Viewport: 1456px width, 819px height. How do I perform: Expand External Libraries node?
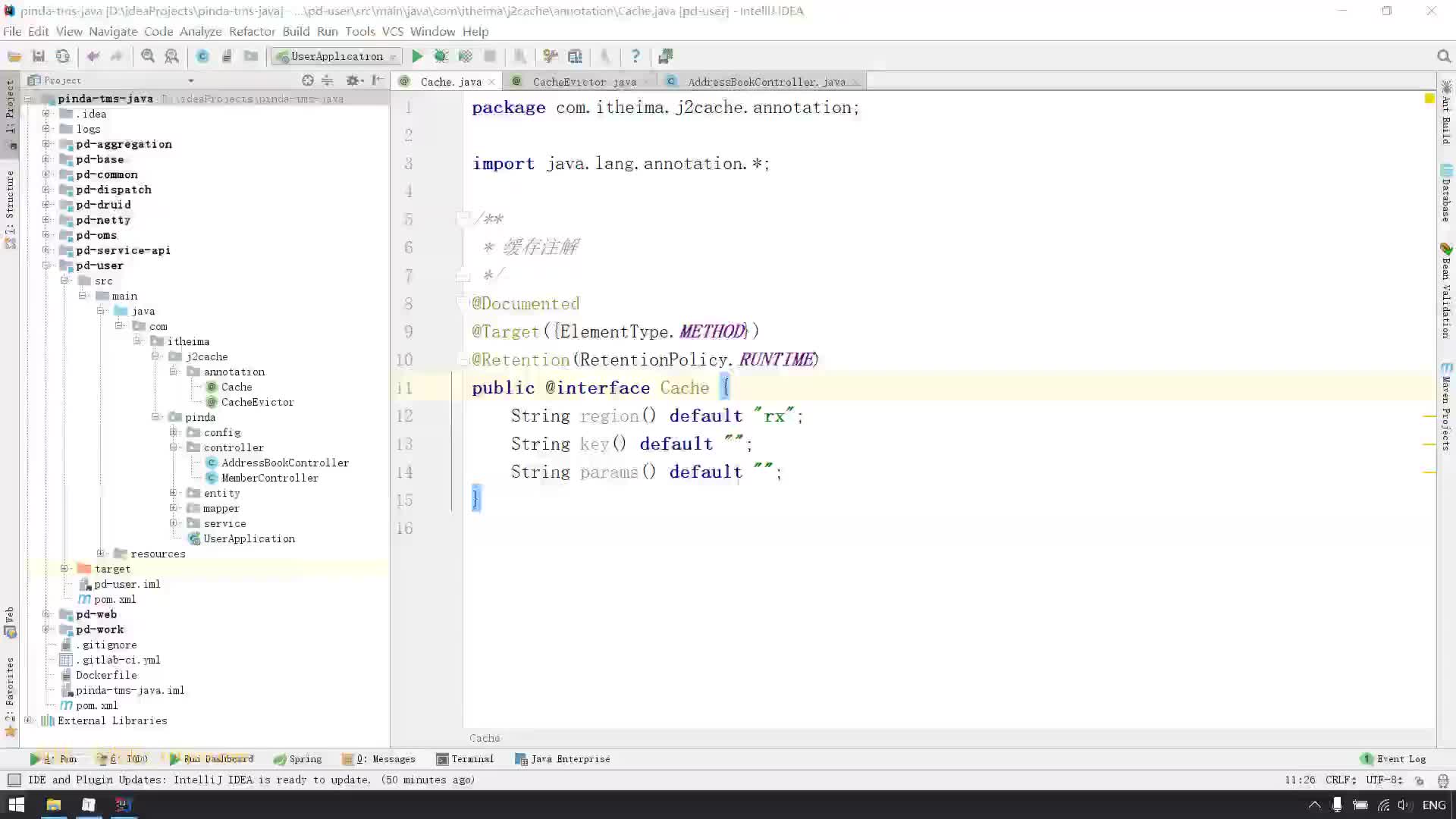(28, 720)
